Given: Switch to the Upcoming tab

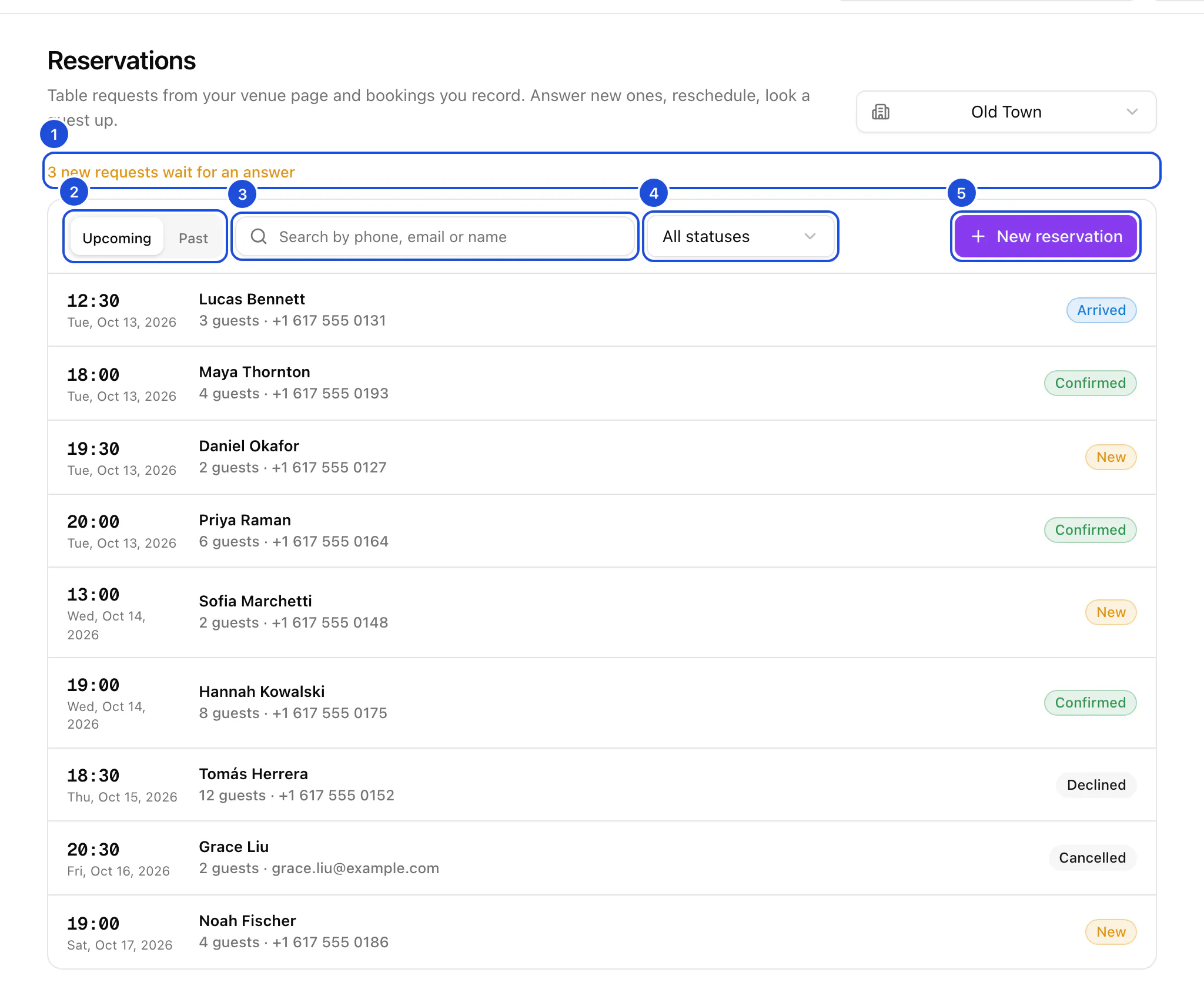Looking at the screenshot, I should point(116,238).
